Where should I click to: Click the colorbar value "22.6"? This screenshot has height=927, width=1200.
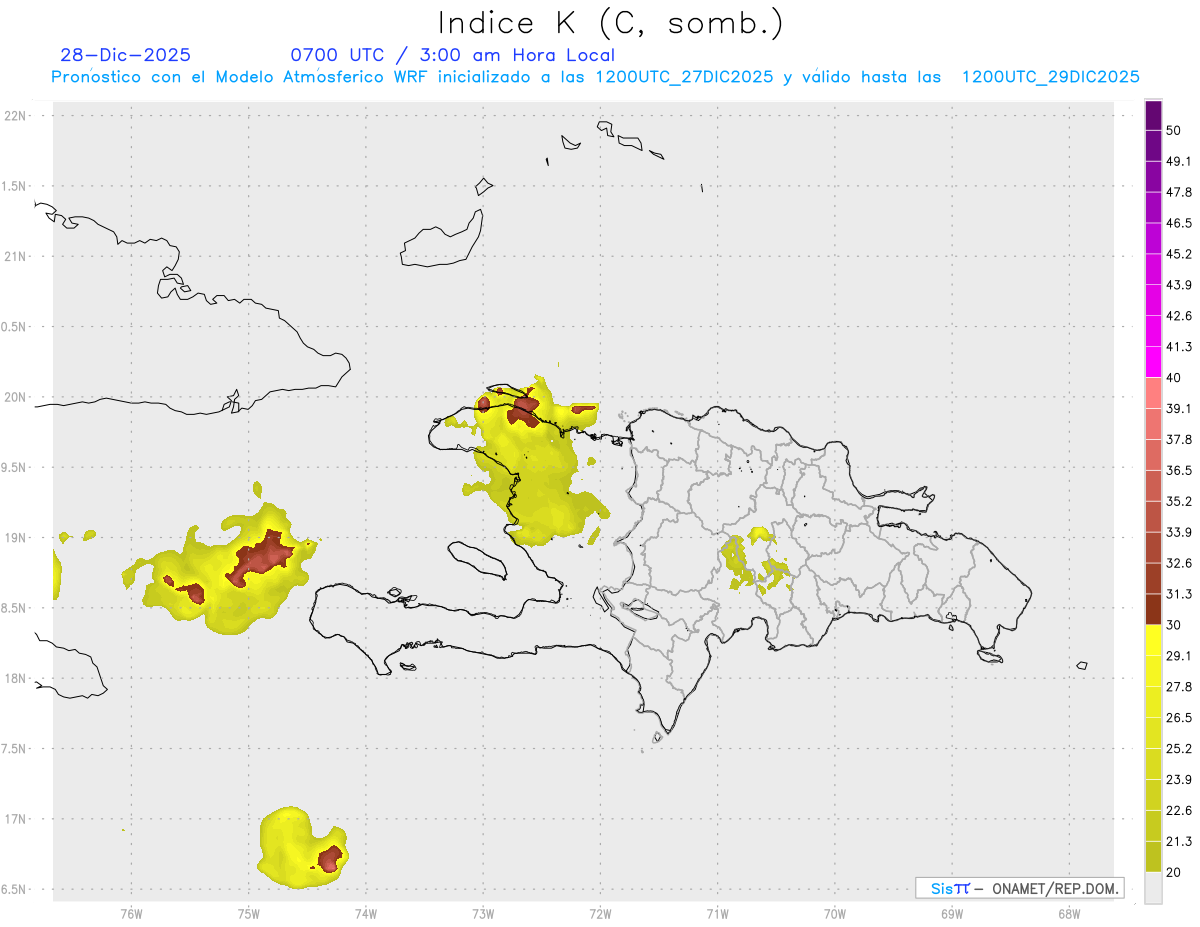[x=1179, y=810]
